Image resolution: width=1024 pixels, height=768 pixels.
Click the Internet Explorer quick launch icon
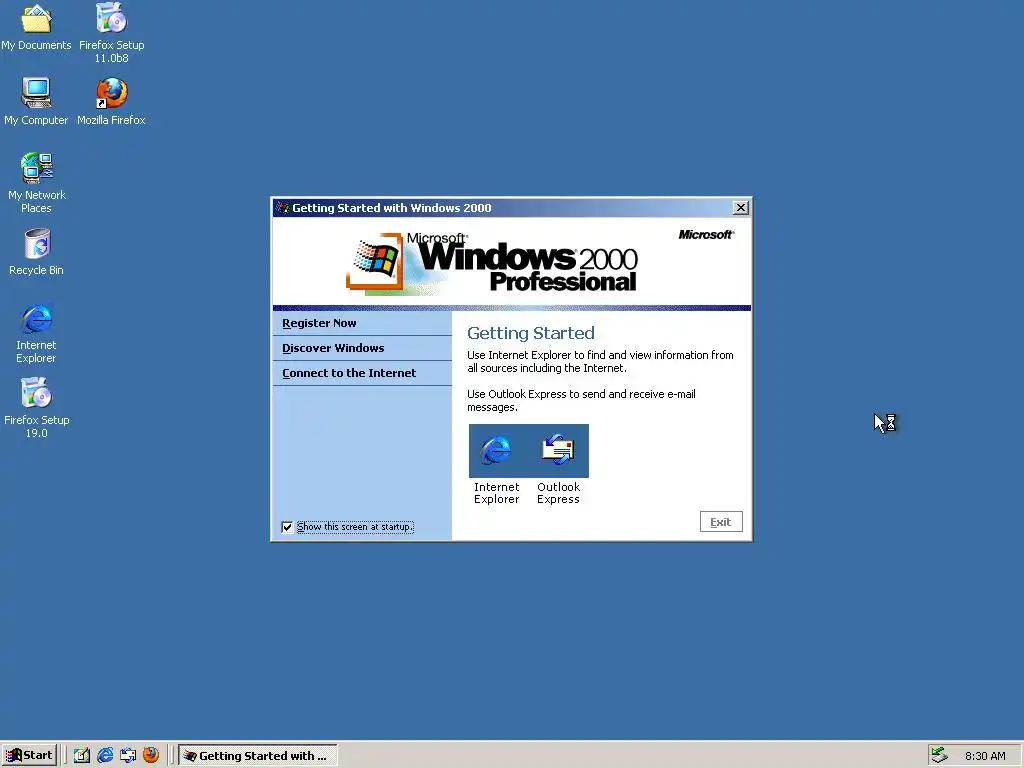tap(104, 755)
